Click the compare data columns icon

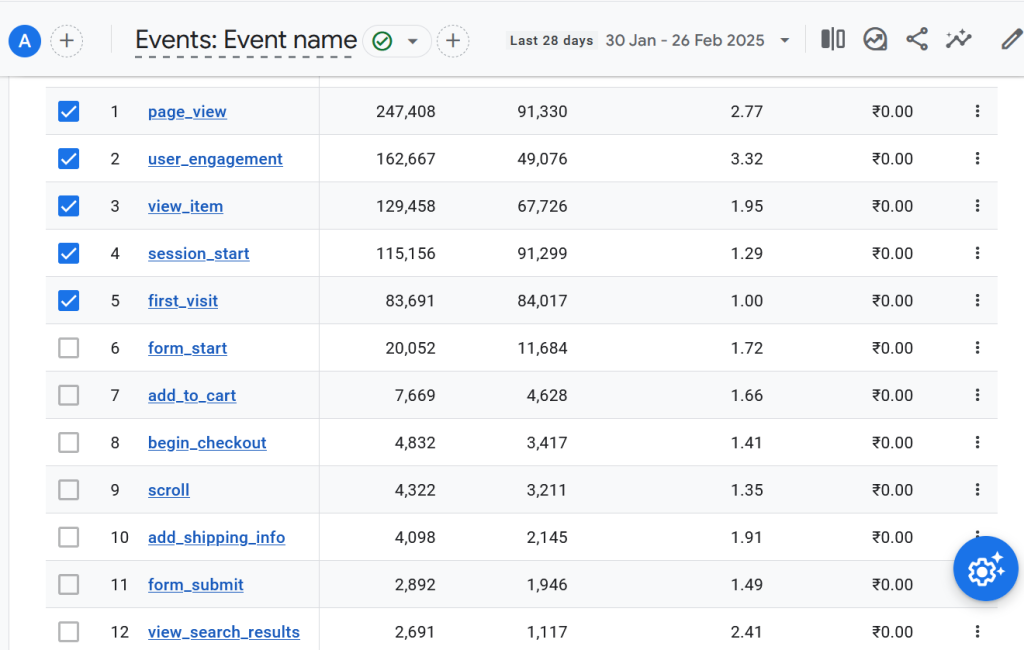click(x=833, y=40)
